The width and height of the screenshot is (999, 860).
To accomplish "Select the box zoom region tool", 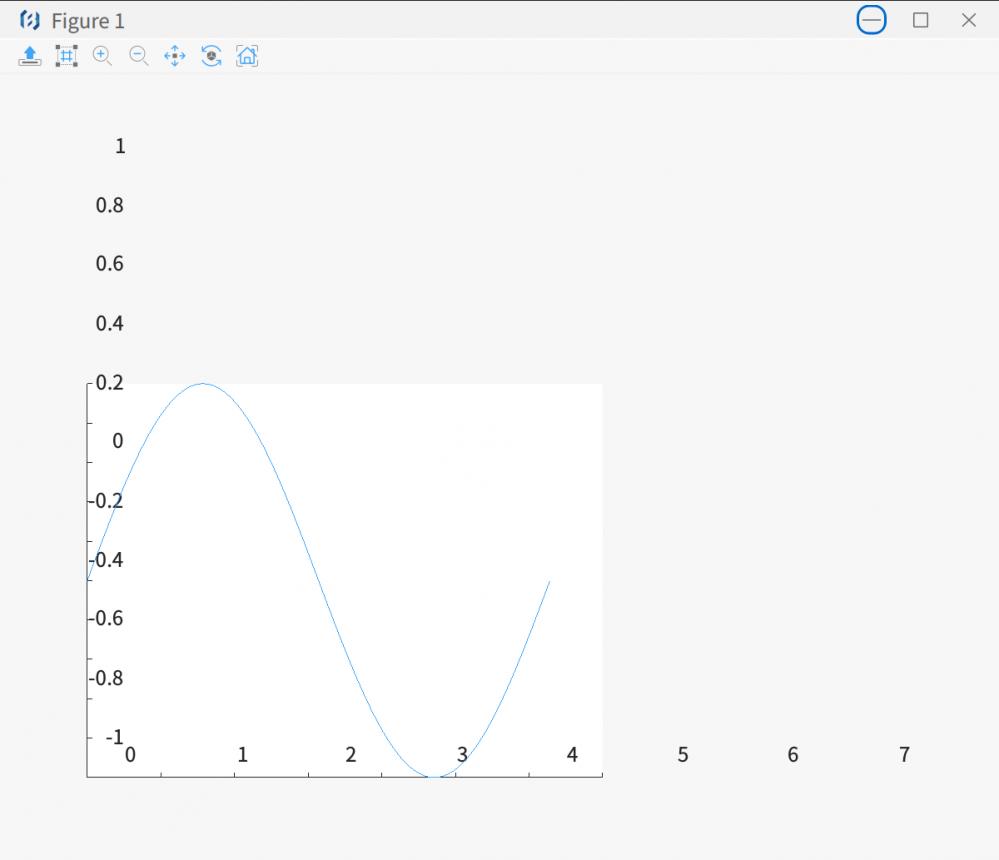I will click(x=66, y=56).
